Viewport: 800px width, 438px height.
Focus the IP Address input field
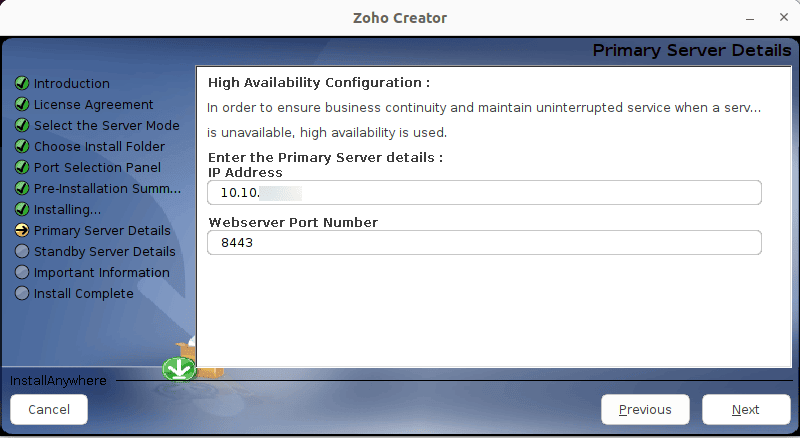(484, 192)
